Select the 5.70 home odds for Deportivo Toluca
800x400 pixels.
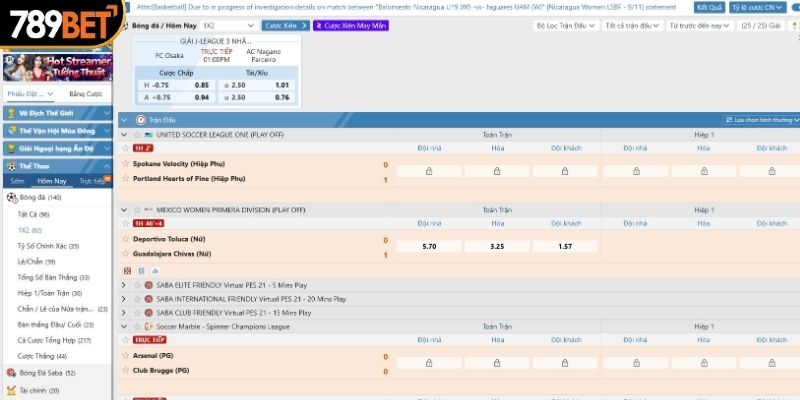click(x=429, y=246)
